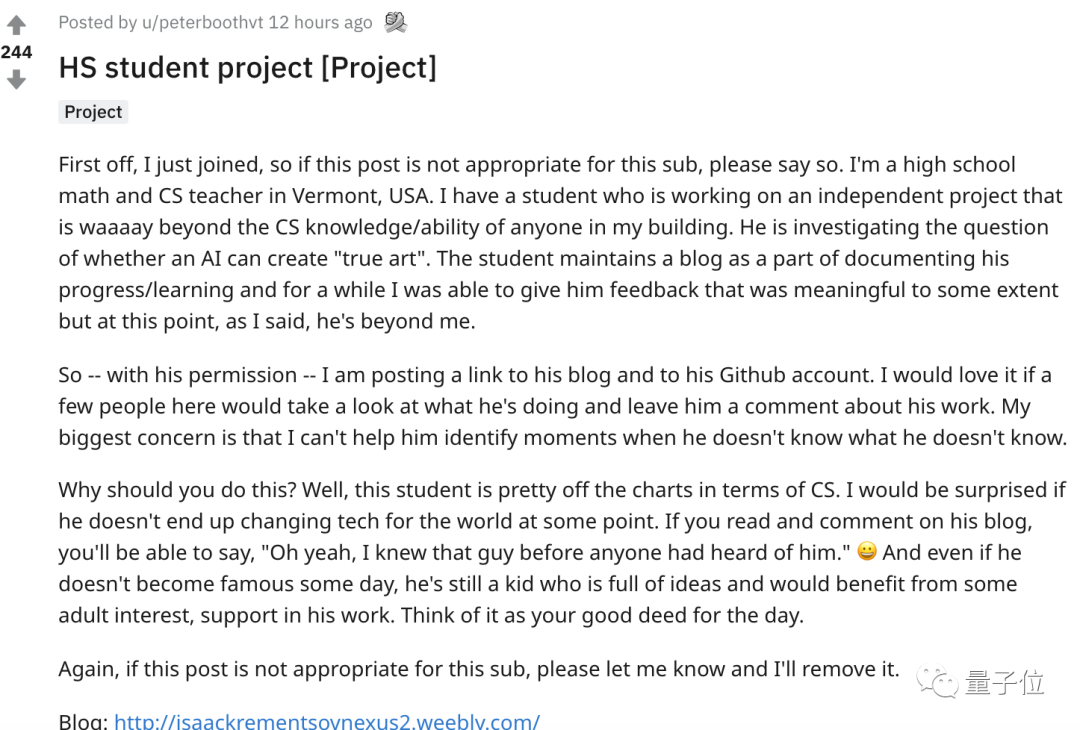Downvote the HS student project post
This screenshot has width=1080, height=730.
point(17,79)
